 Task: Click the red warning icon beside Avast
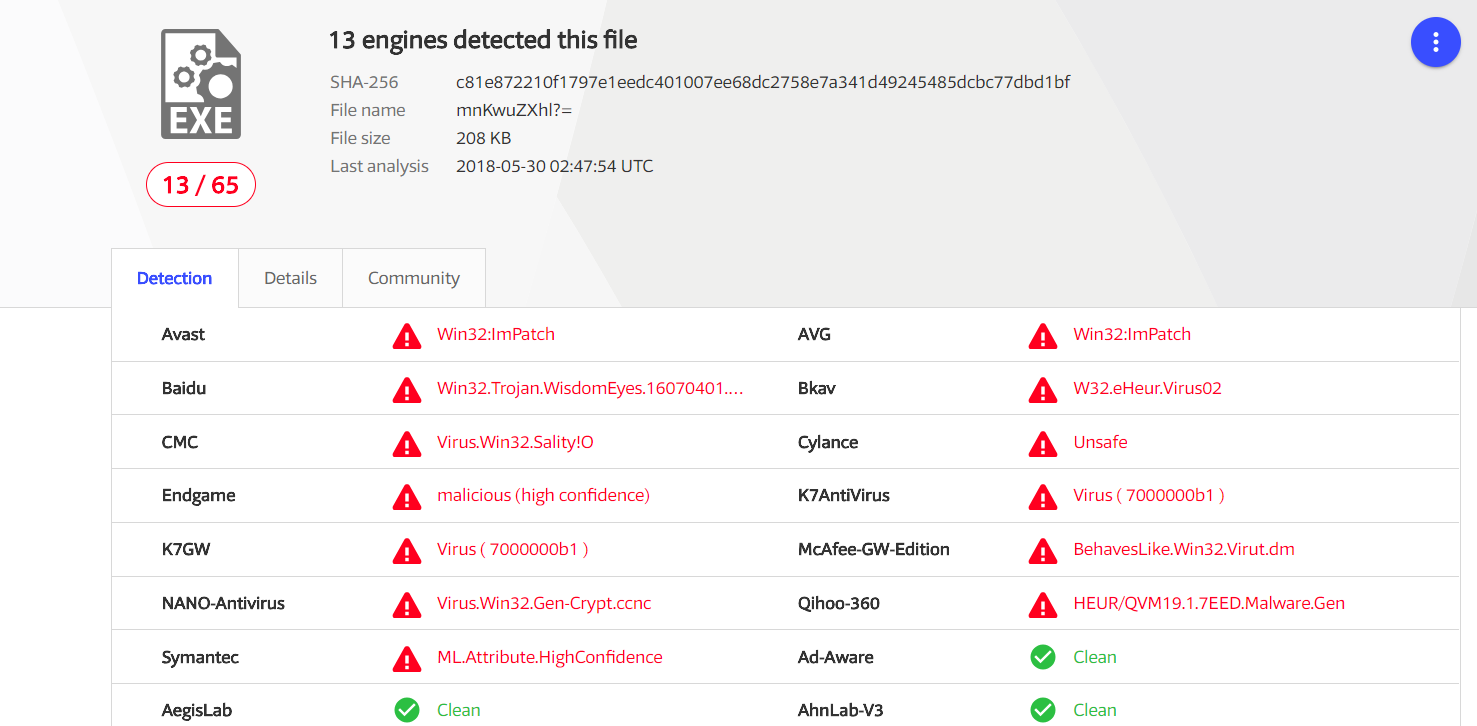[407, 336]
